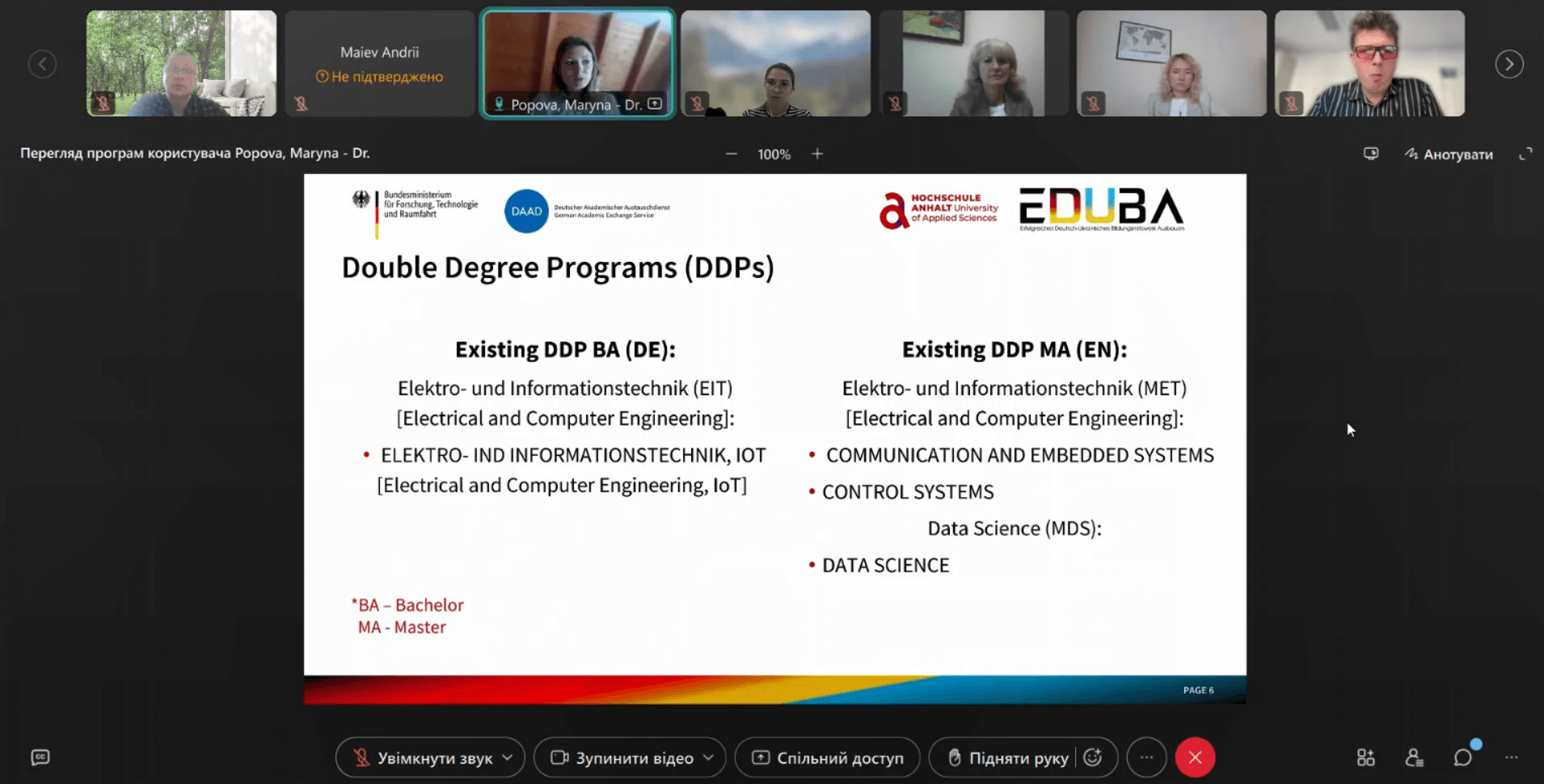Click the Анотувати annotate button
The width and height of the screenshot is (1544, 784).
click(x=1449, y=154)
